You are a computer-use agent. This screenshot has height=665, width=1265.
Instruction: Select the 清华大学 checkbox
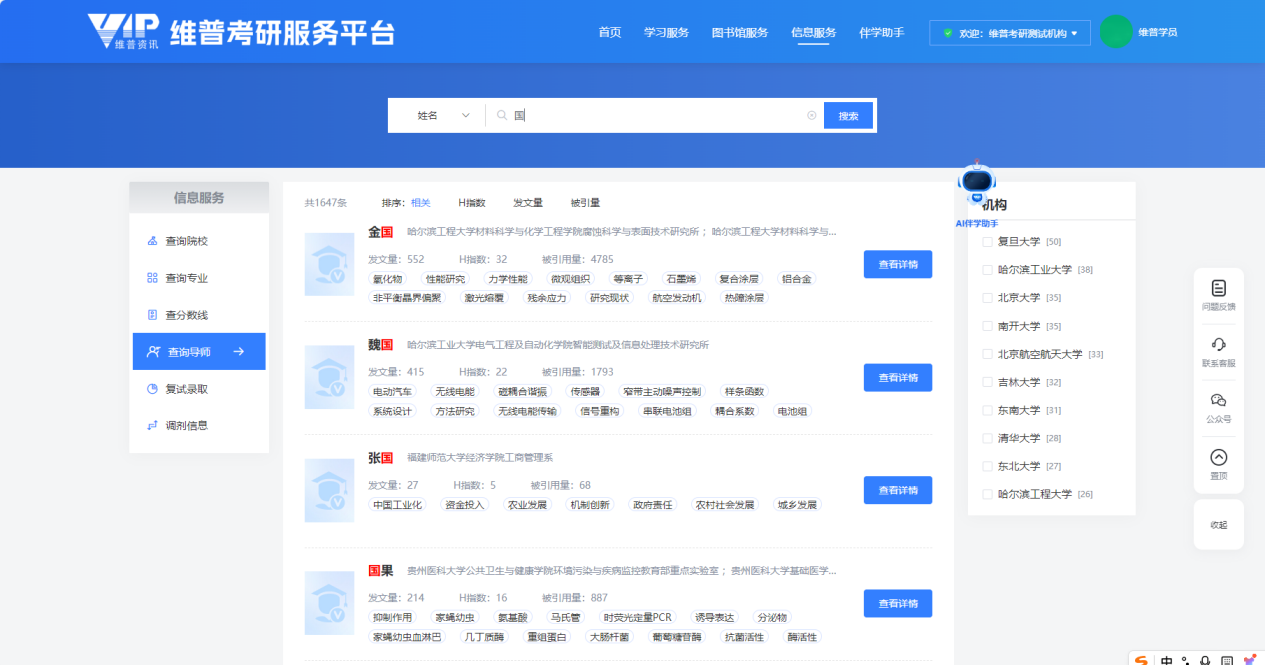tap(988, 438)
